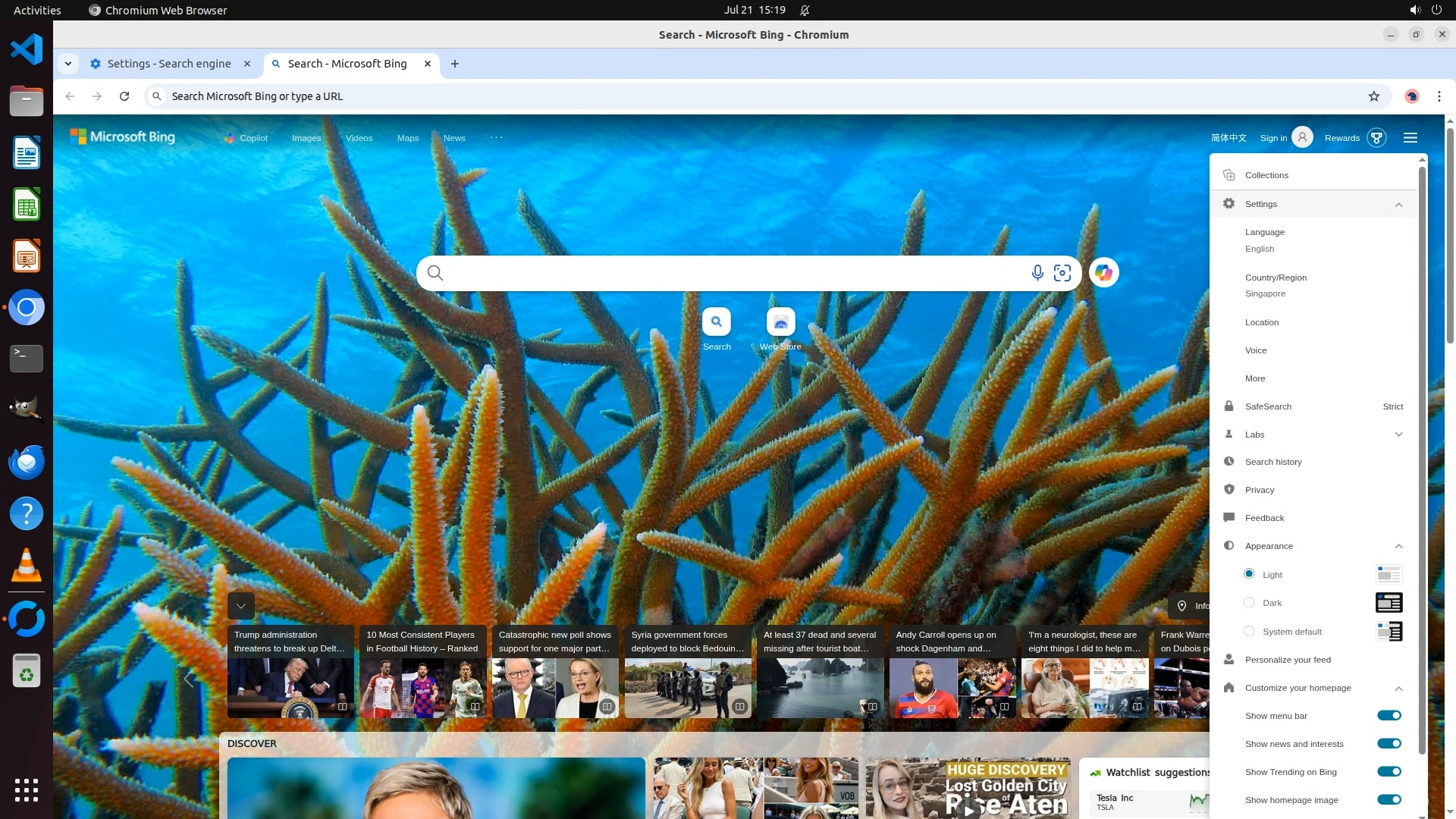The image size is (1456, 819).
Task: Select the Dark appearance radio button
Action: (1249, 603)
